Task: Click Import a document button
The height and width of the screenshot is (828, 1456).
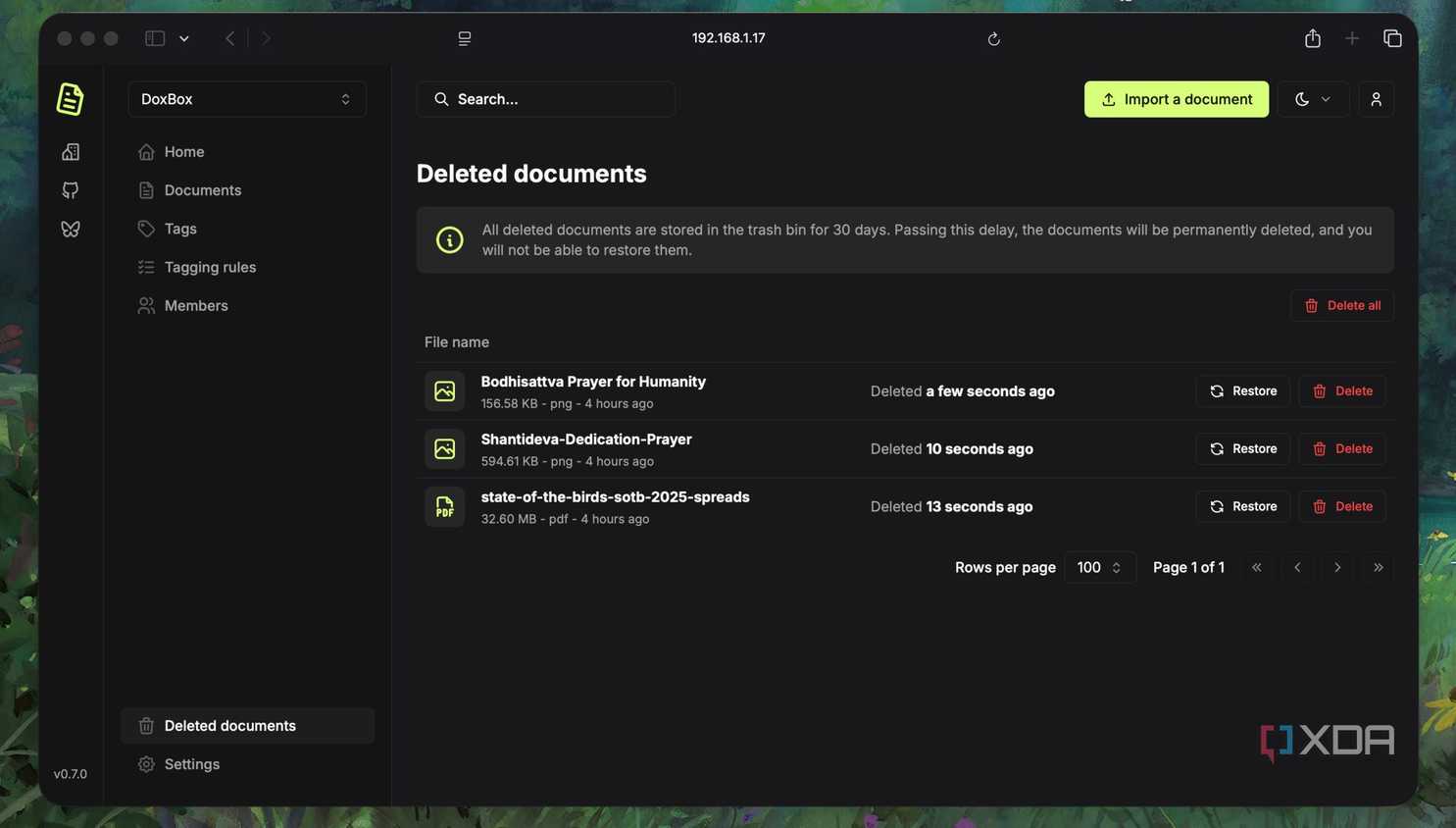Action: (x=1177, y=99)
